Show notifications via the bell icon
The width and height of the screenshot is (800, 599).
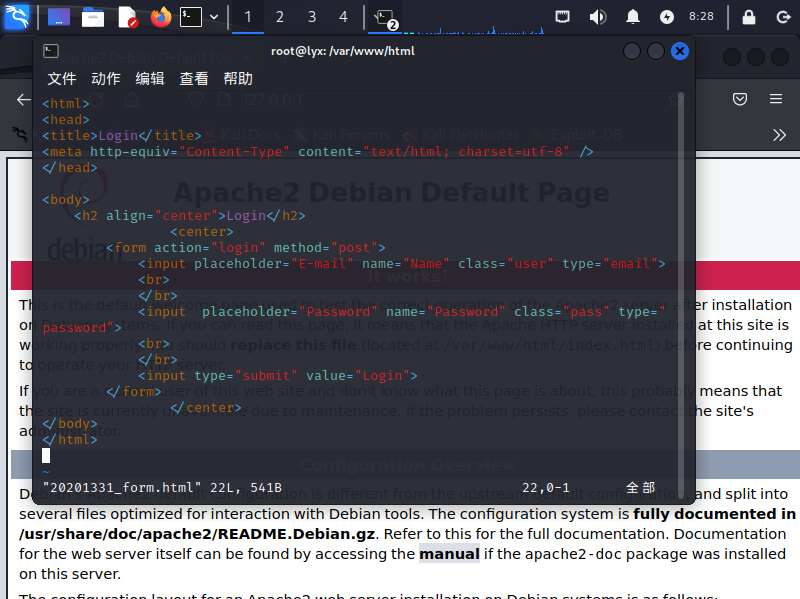point(632,17)
